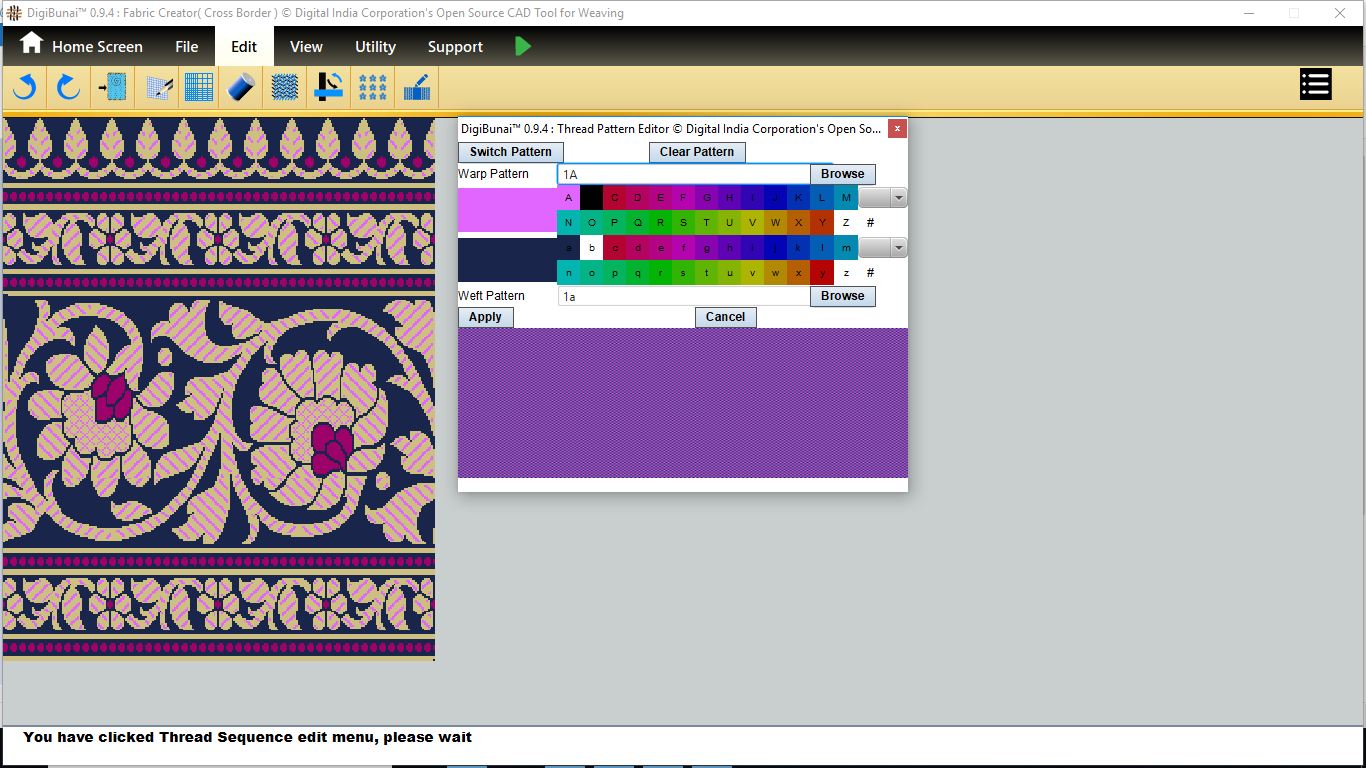Select weft color swatch y

(822, 273)
